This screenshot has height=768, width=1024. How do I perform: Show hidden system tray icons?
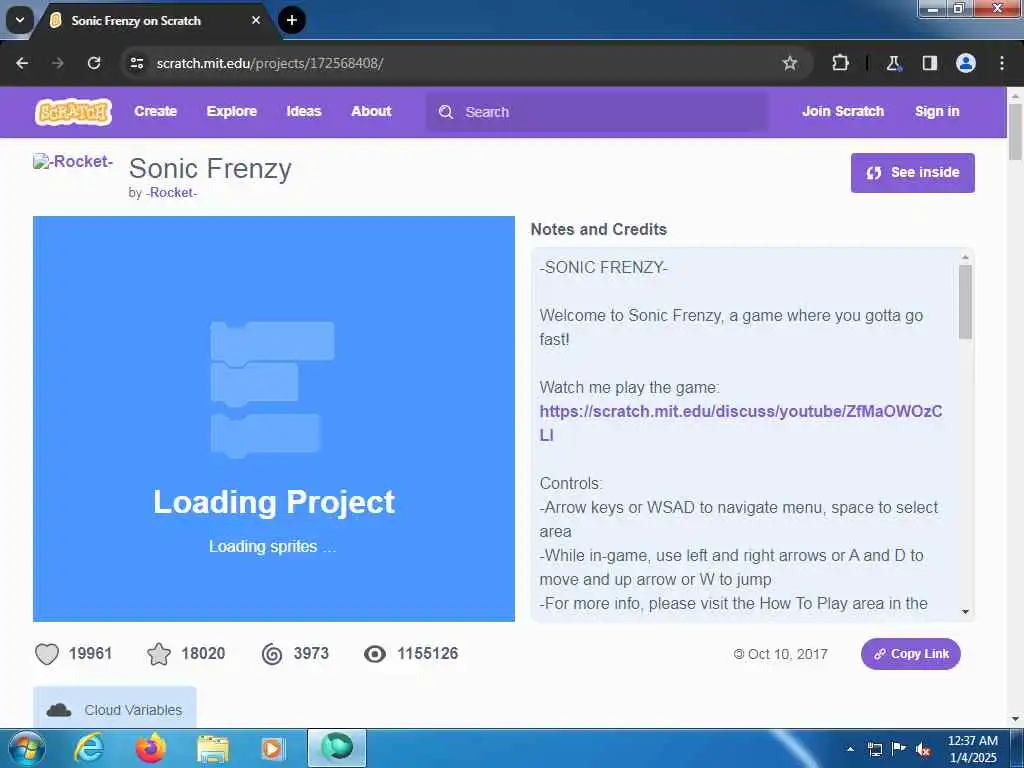coord(850,749)
